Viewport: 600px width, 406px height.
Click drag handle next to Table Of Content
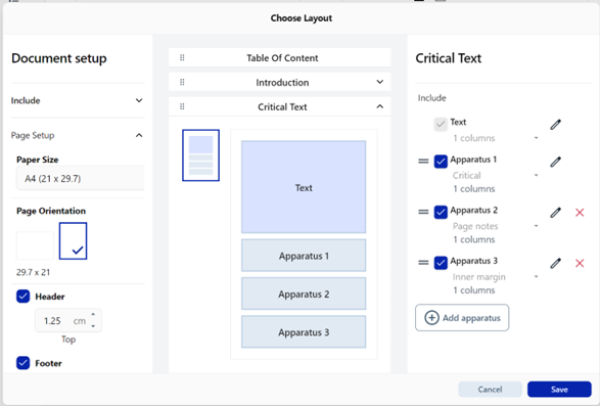point(182,58)
